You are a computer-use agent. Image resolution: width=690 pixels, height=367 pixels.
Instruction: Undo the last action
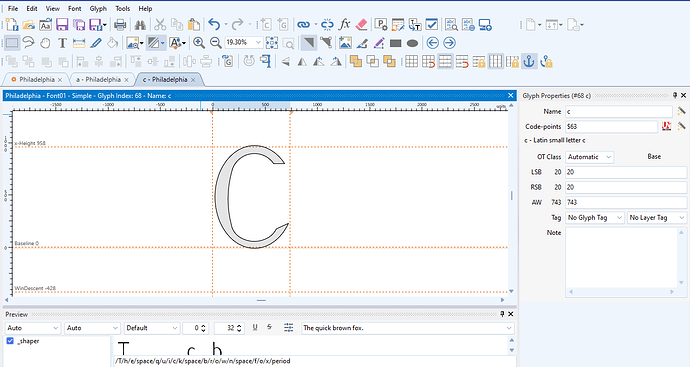pyautogui.click(x=214, y=25)
